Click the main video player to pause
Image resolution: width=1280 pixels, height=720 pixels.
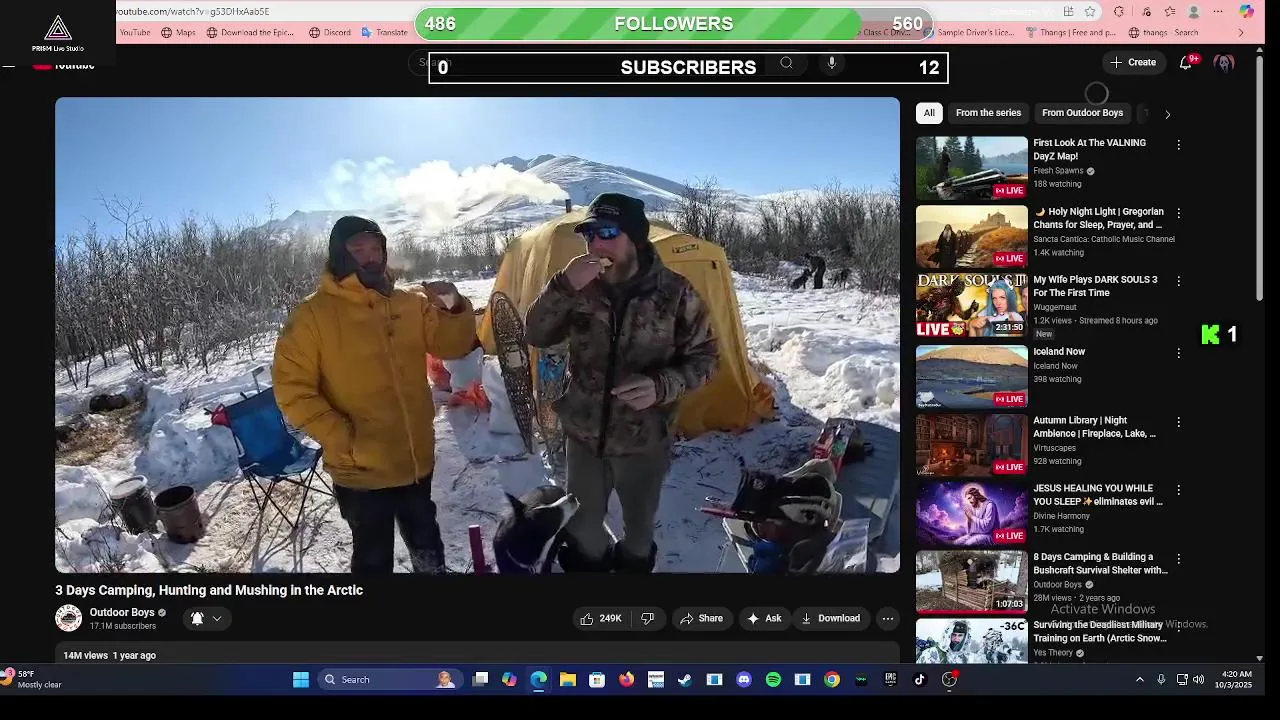(477, 335)
